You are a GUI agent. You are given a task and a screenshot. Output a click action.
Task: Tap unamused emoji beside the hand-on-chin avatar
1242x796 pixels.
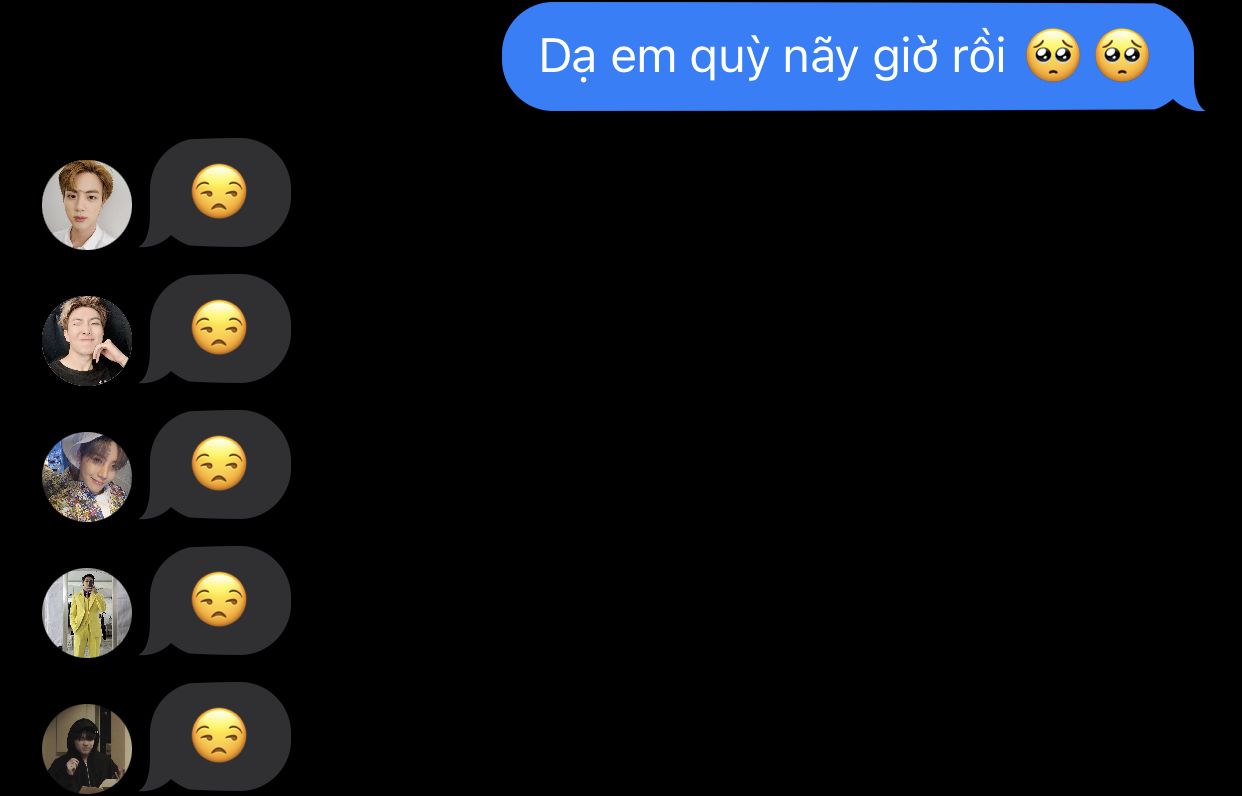[219, 328]
